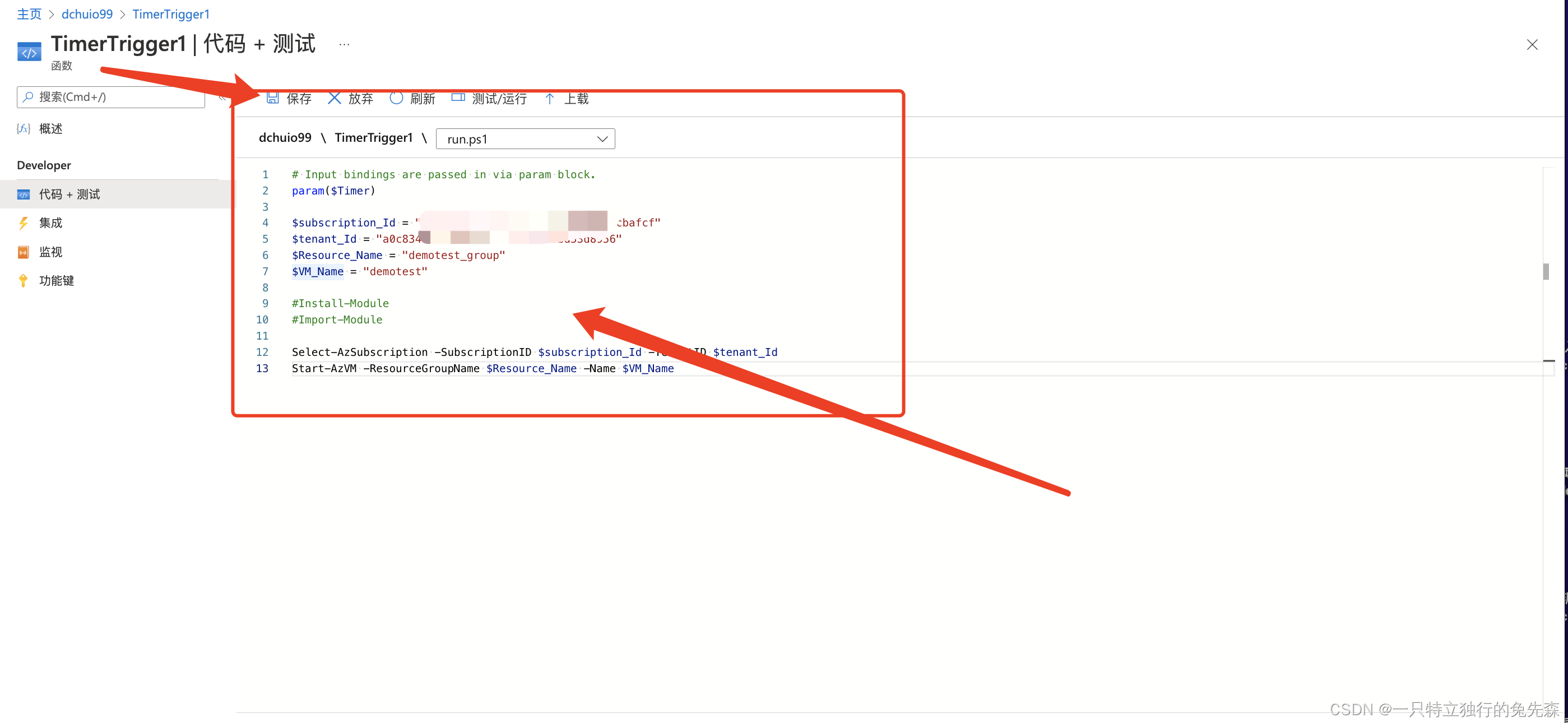This screenshot has width=1568, height=723.
Task: Click the 放弃 label in toolbar
Action: tap(360, 99)
